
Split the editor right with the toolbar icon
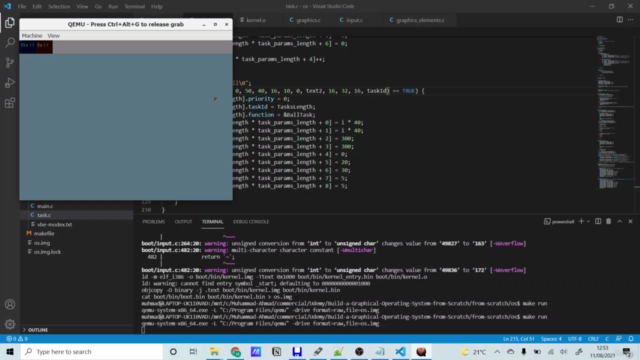coord(620,20)
